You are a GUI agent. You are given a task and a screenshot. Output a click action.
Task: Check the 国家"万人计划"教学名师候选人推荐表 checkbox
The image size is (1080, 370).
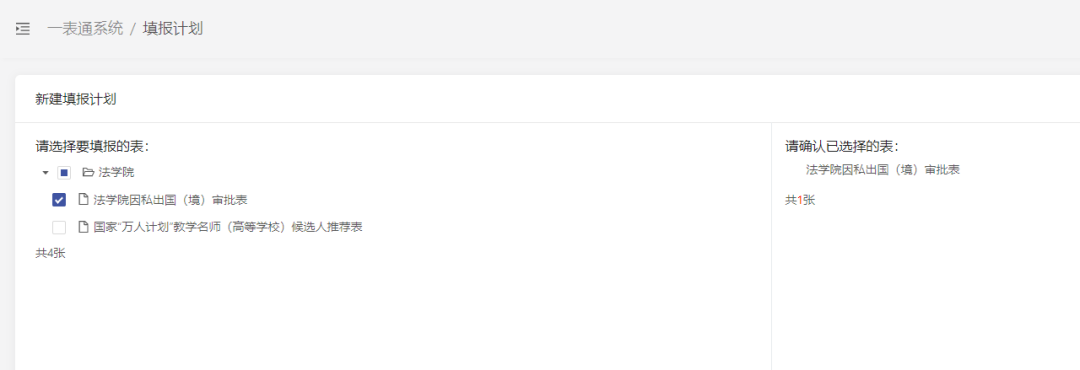click(59, 227)
